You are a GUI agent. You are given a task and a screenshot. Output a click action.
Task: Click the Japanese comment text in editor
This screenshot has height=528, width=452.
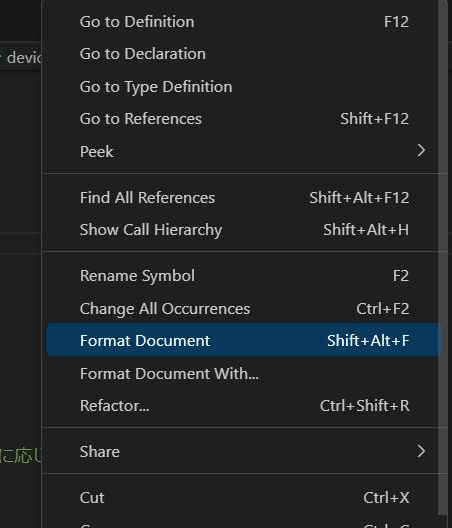coord(20,455)
